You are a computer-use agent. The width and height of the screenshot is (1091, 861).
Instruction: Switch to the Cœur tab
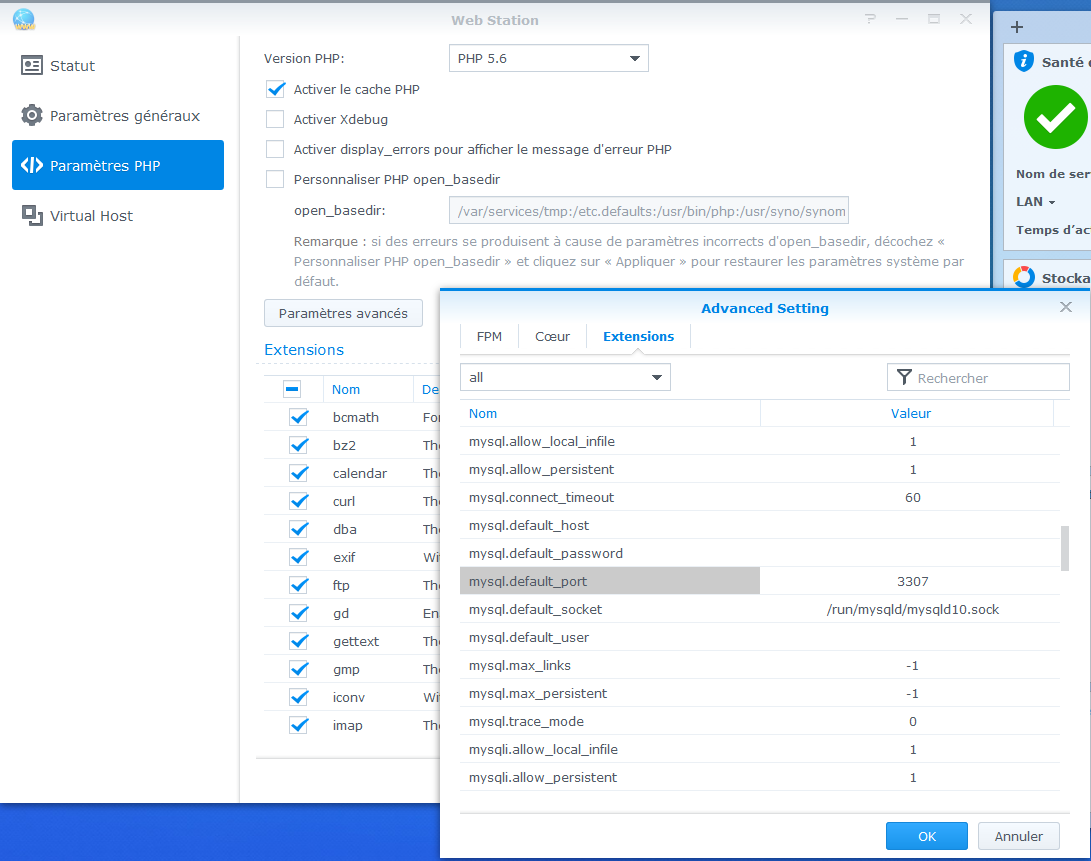coord(552,337)
